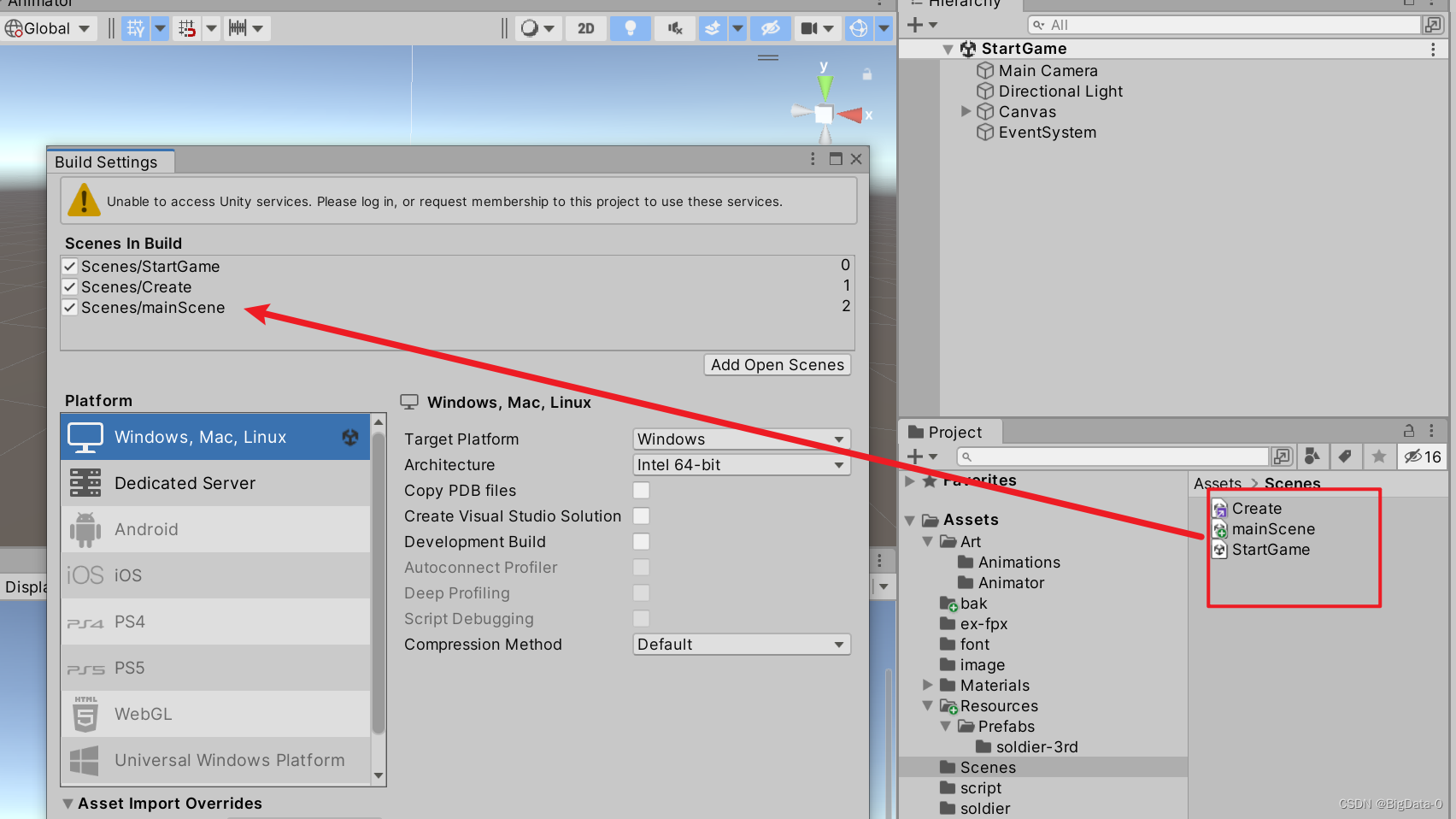
Task: Toggle hidden objects visibility eye in Scene toolbar
Action: 771,28
